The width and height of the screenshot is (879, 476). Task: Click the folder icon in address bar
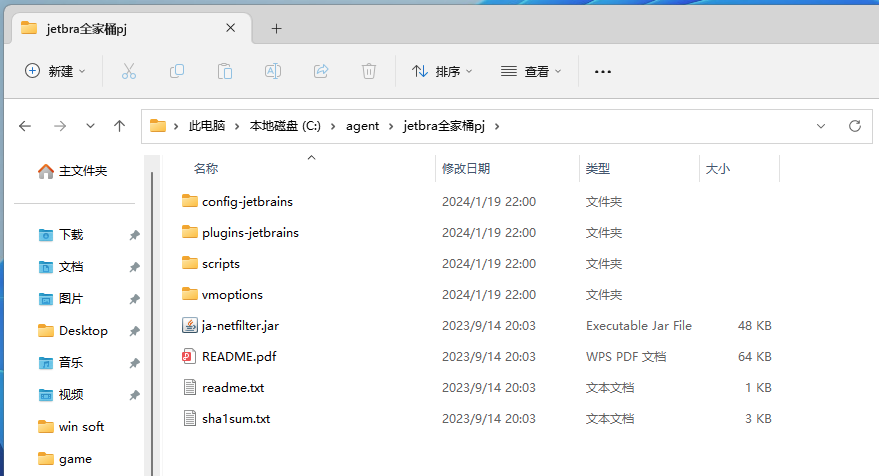[x=158, y=126]
